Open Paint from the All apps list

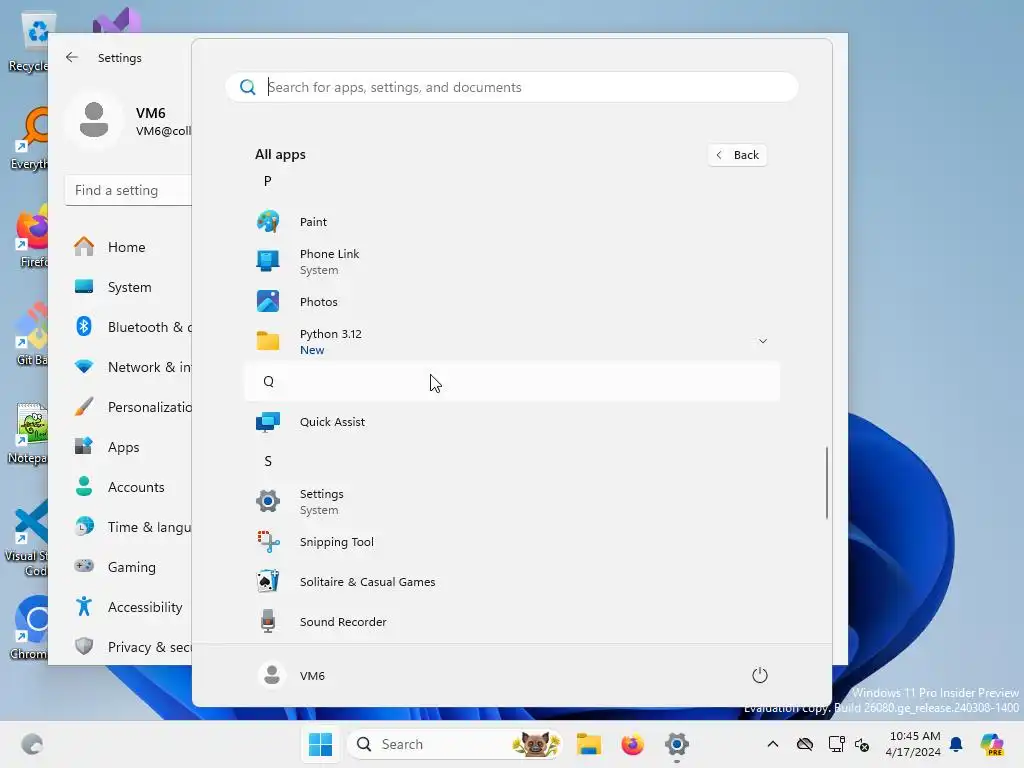(511, 222)
